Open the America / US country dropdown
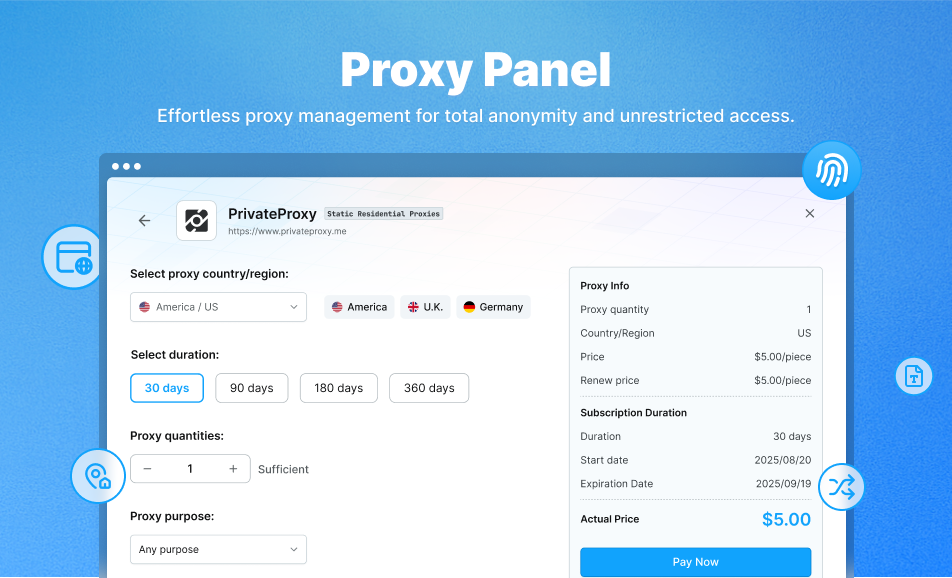The image size is (952, 578). coord(218,307)
